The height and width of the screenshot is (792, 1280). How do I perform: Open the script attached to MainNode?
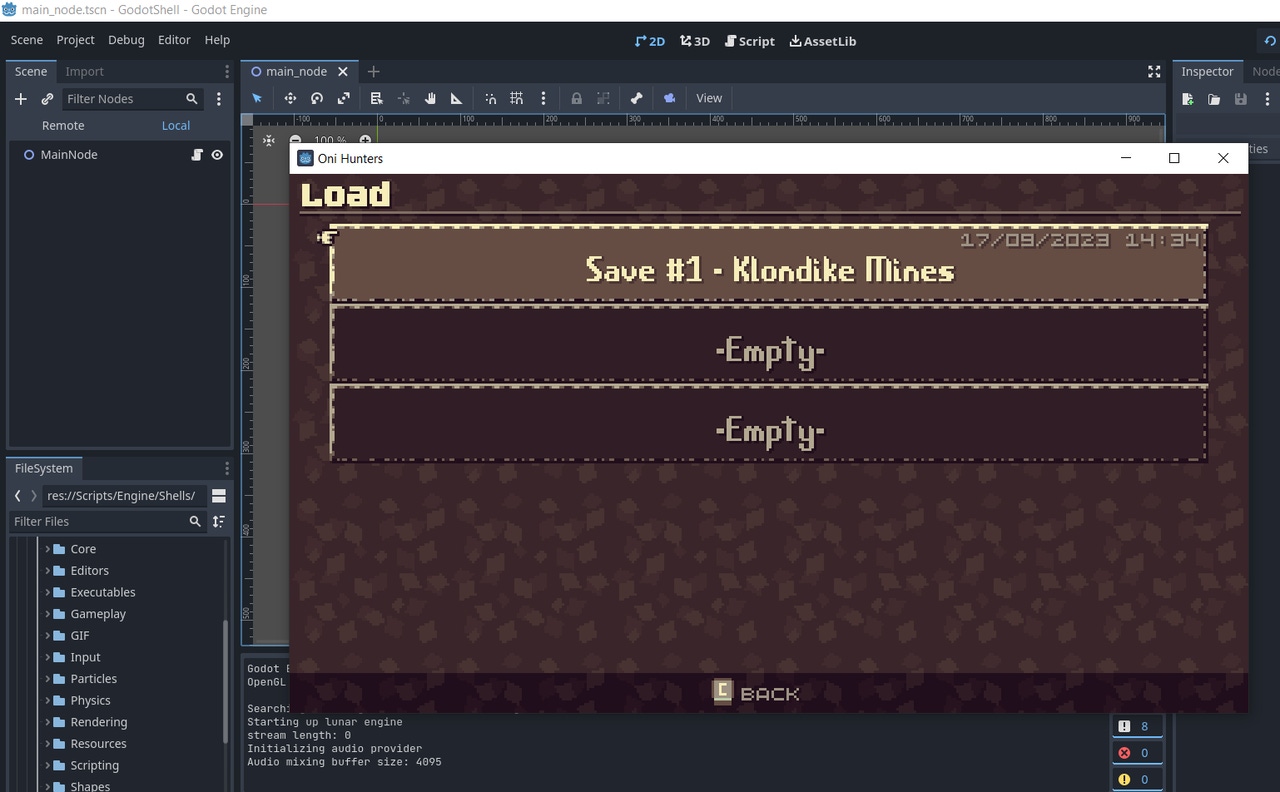click(197, 155)
